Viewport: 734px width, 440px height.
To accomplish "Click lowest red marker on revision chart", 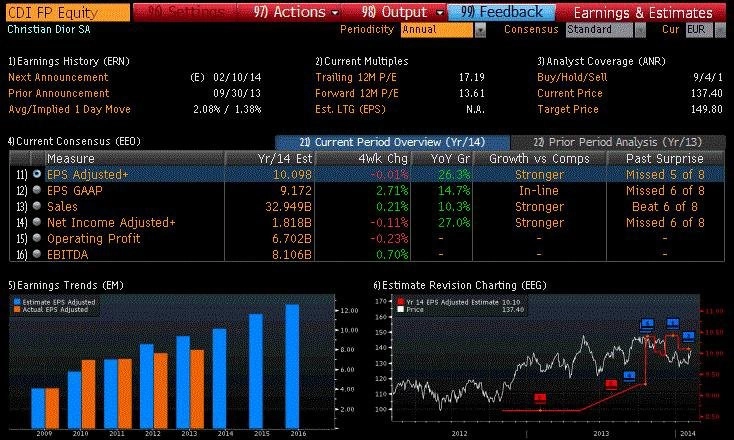I will point(540,398).
